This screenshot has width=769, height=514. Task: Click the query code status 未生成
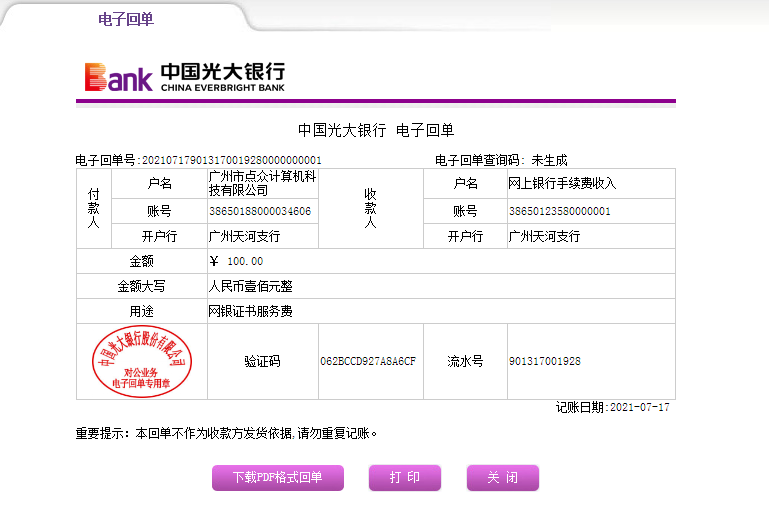click(x=549, y=160)
